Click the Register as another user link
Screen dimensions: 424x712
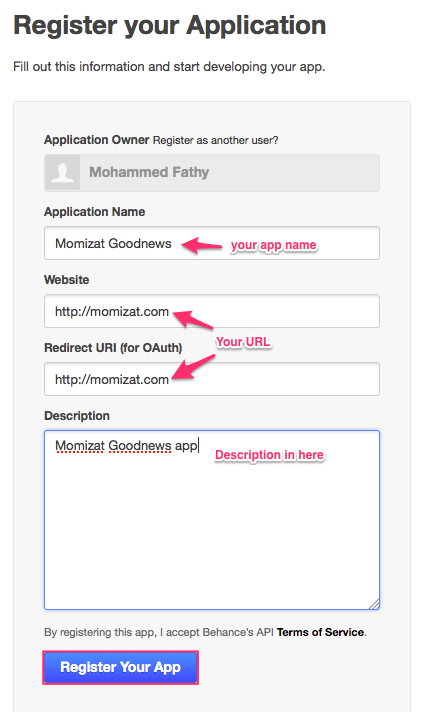pyautogui.click(x=216, y=140)
